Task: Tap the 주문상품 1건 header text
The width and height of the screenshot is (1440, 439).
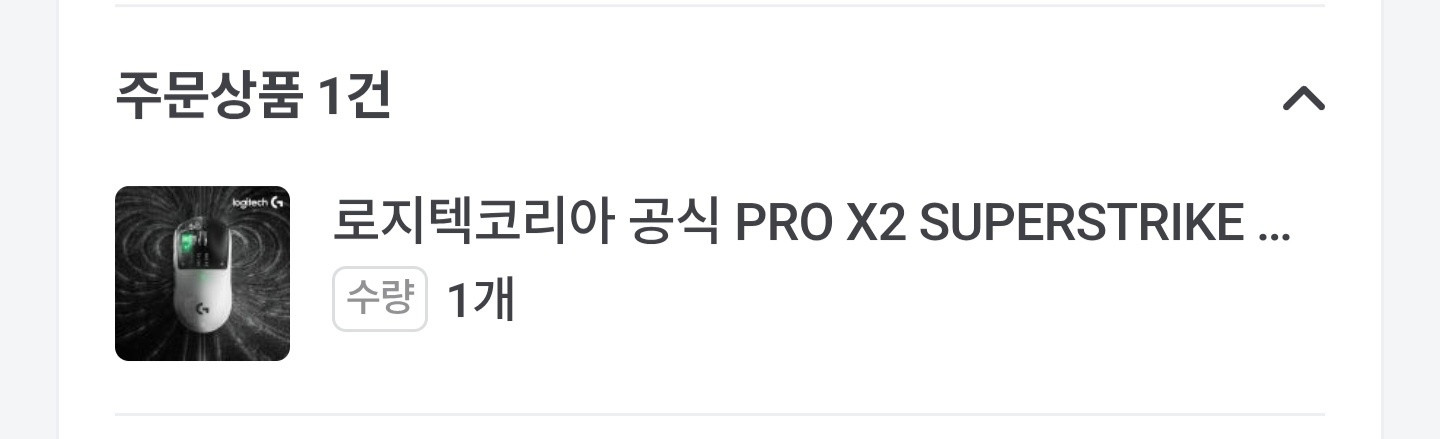Action: (x=253, y=97)
